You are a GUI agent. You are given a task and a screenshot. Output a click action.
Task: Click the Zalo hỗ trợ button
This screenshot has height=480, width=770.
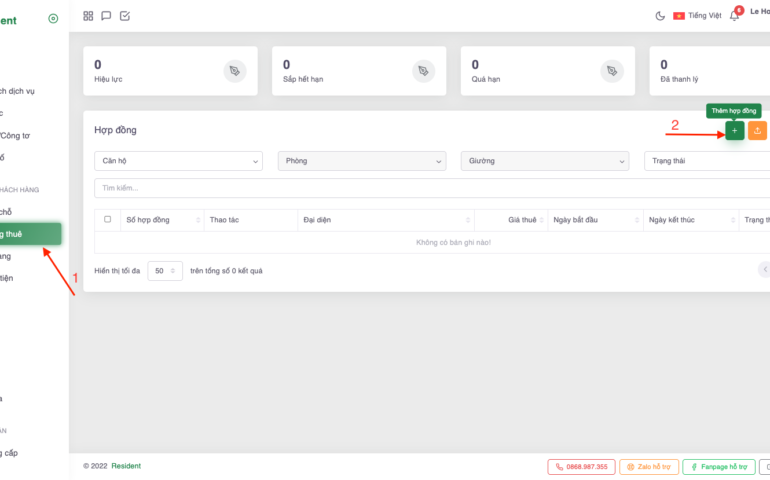(x=648, y=467)
